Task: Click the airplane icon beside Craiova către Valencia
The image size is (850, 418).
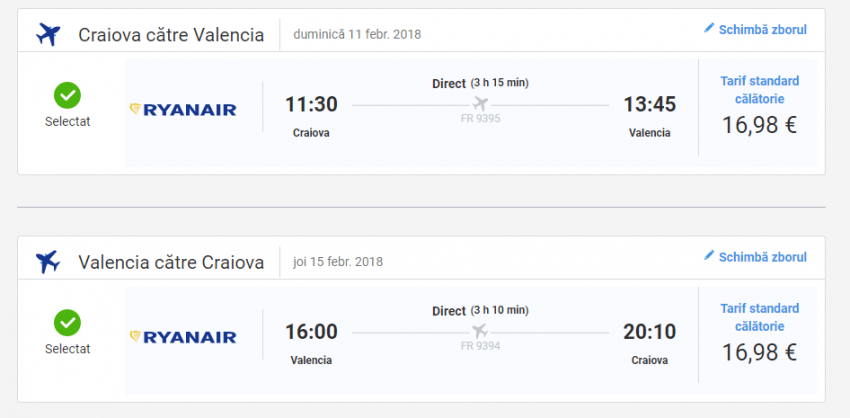Action: click(x=47, y=35)
